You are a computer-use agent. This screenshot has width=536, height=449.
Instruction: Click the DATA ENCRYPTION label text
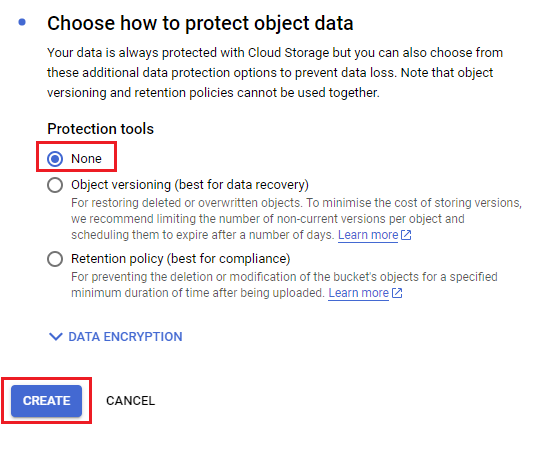pyautogui.click(x=125, y=337)
